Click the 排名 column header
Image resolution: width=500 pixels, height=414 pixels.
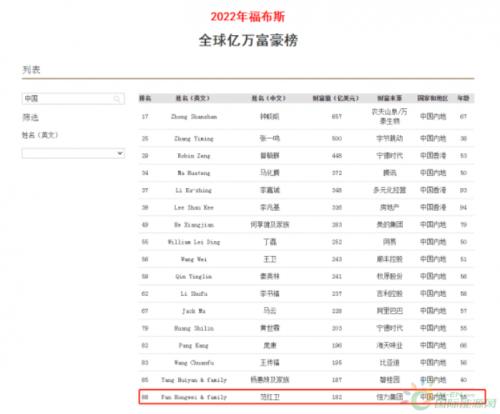pyautogui.click(x=145, y=98)
